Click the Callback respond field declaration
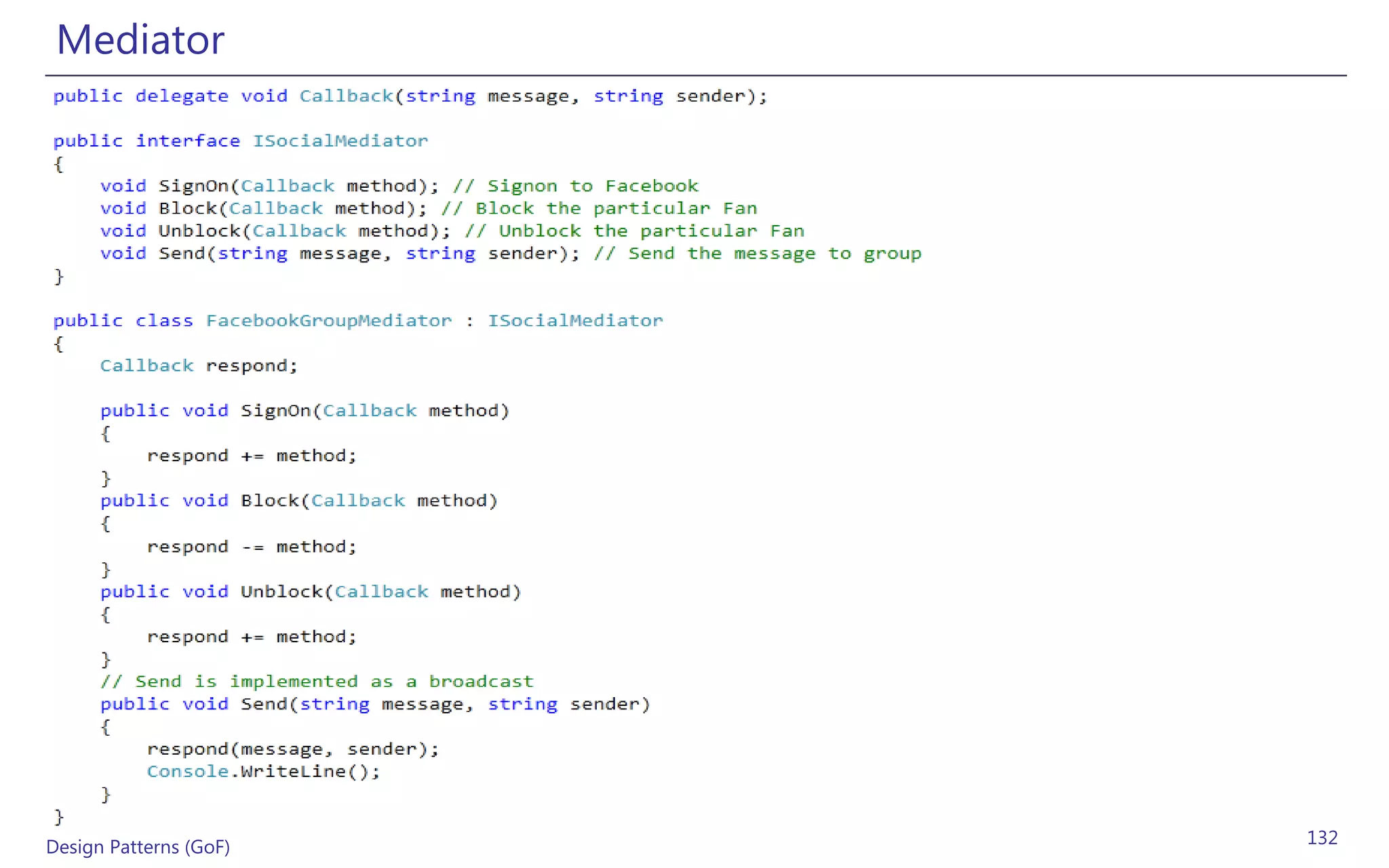Image resolution: width=1389 pixels, height=868 pixels. (199, 366)
